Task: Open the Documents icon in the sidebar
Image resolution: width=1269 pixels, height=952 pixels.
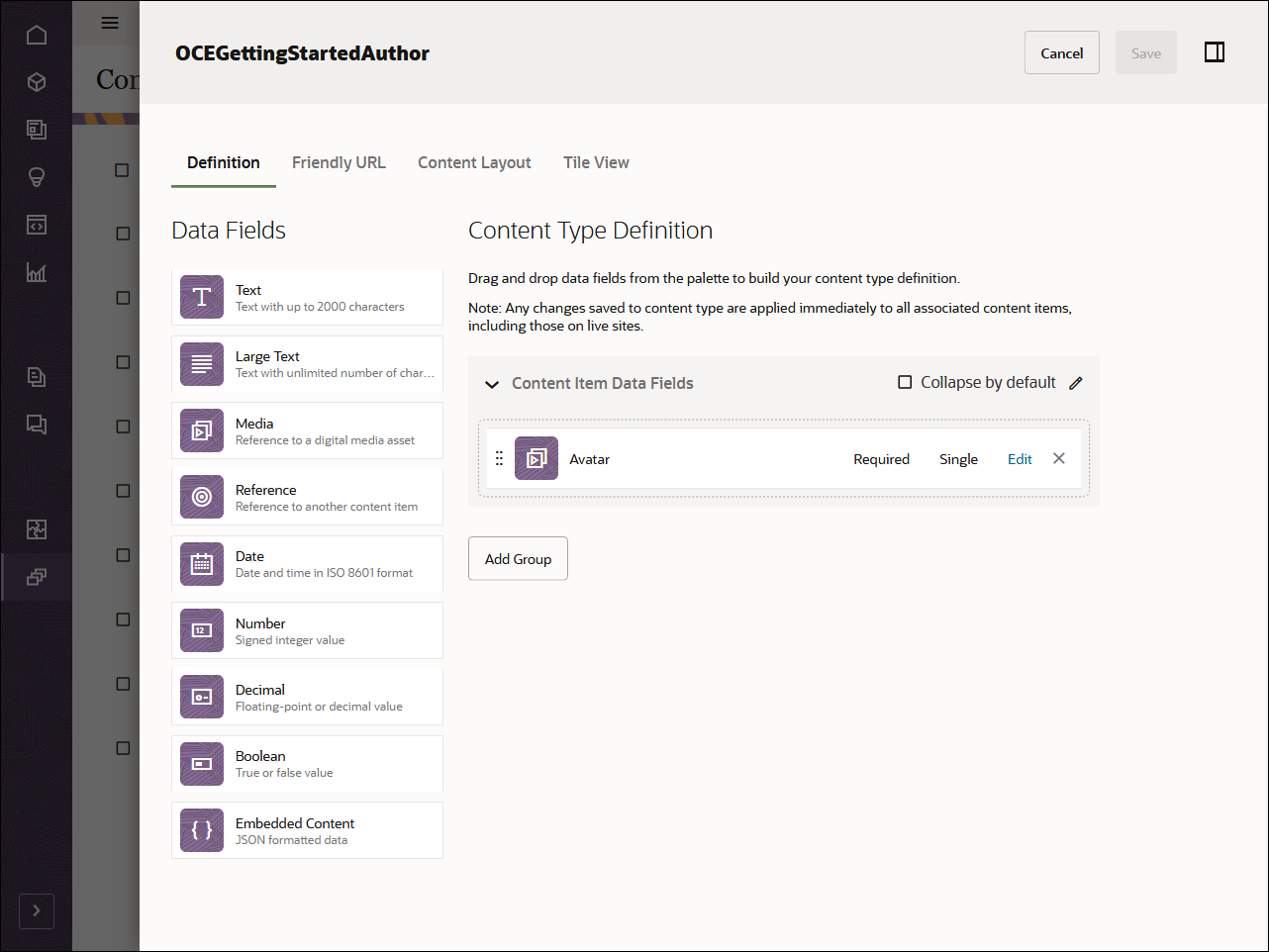Action: (37, 377)
